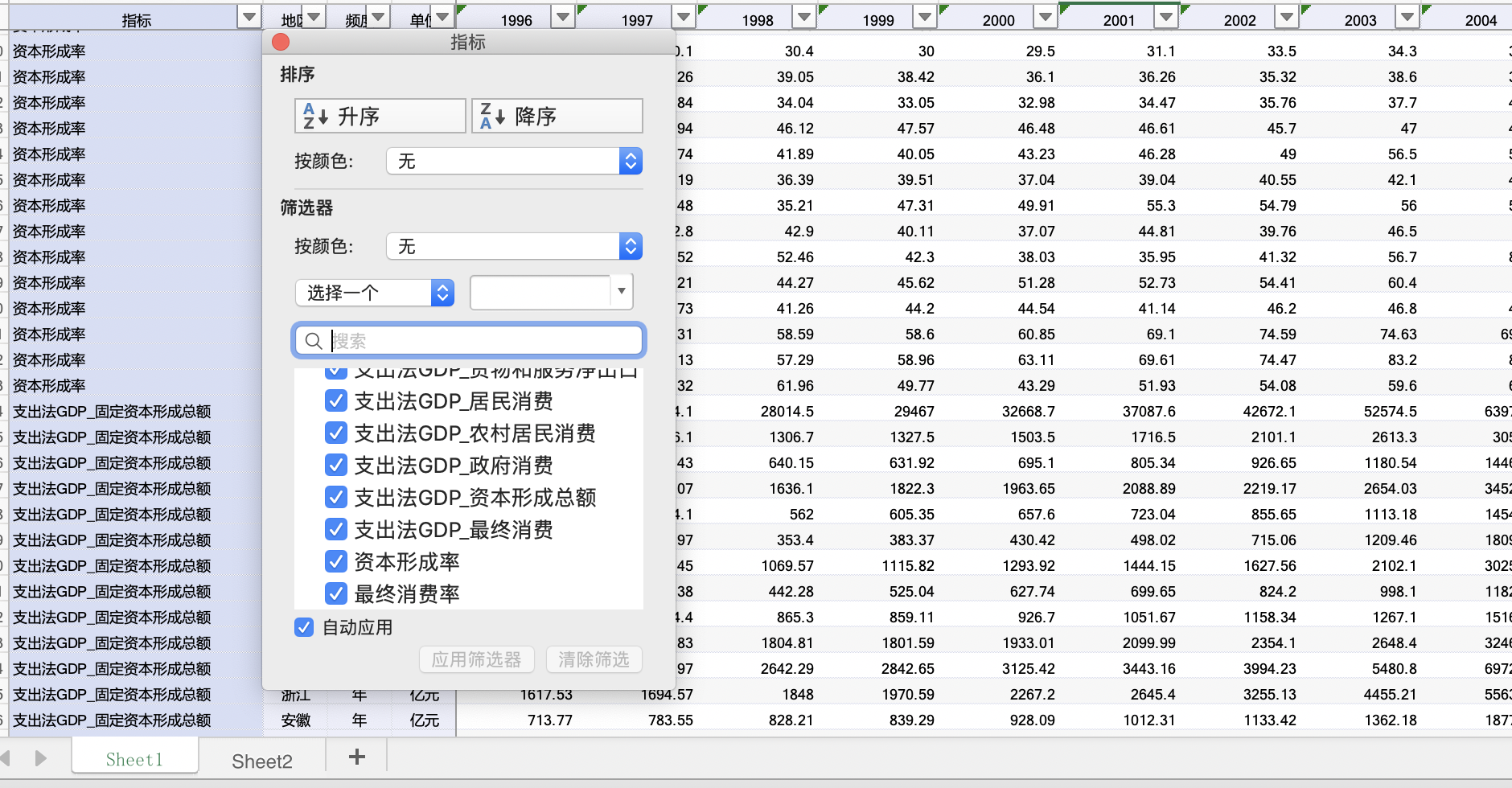Click the next-sheet navigation arrow
Viewport: 1512px width, 788px height.
point(40,758)
